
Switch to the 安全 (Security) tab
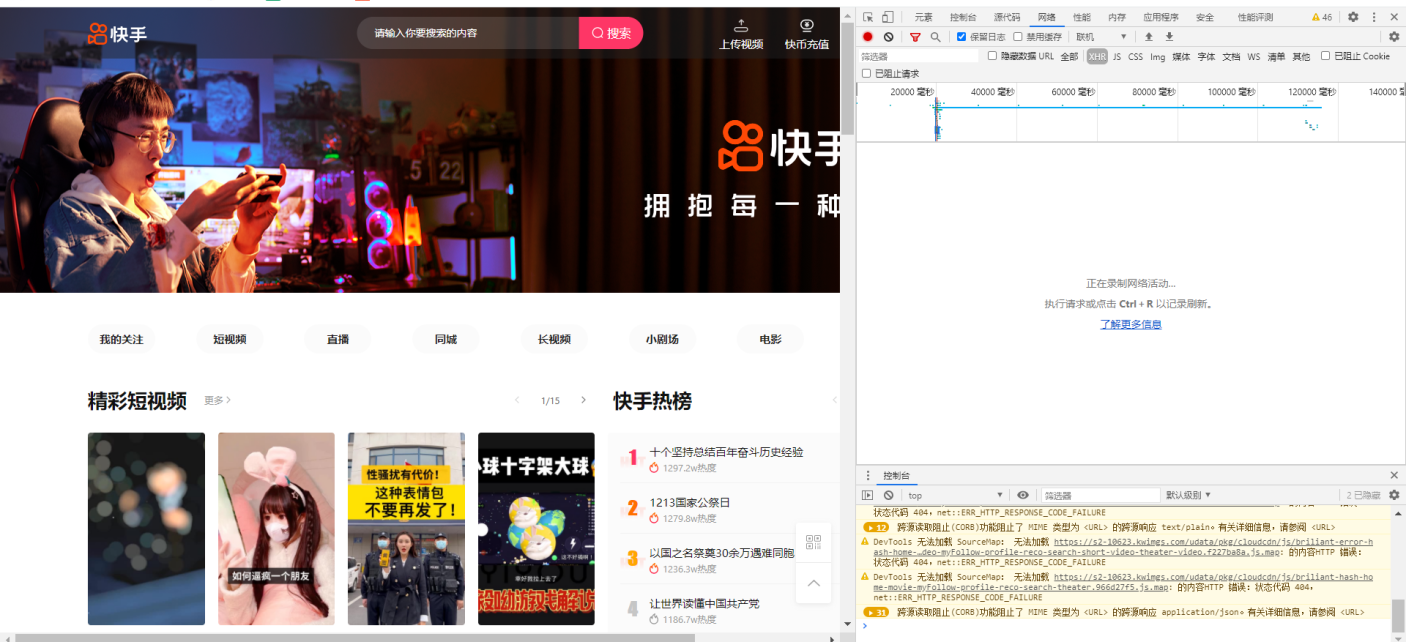(1205, 17)
